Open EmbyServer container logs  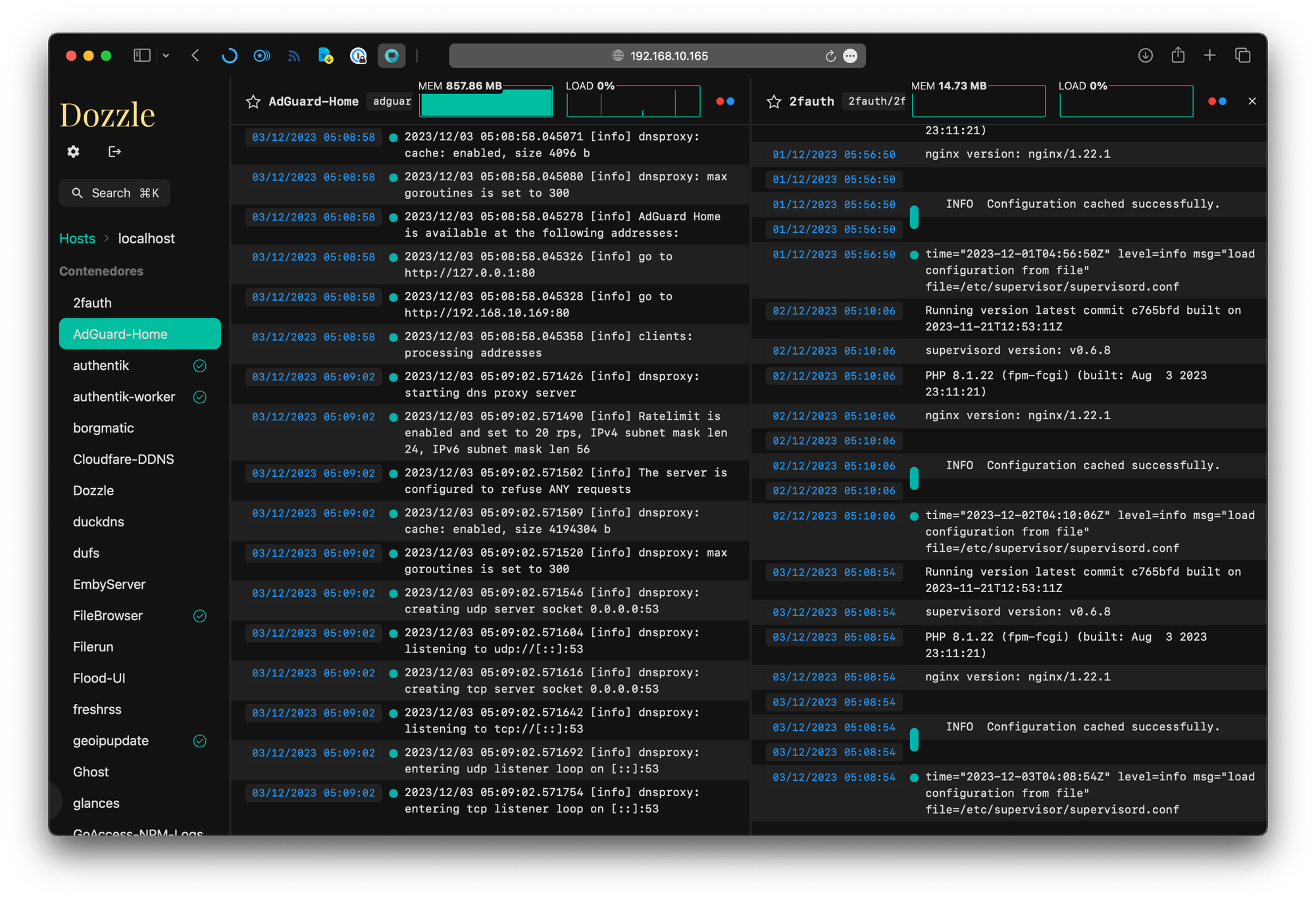pos(139,584)
